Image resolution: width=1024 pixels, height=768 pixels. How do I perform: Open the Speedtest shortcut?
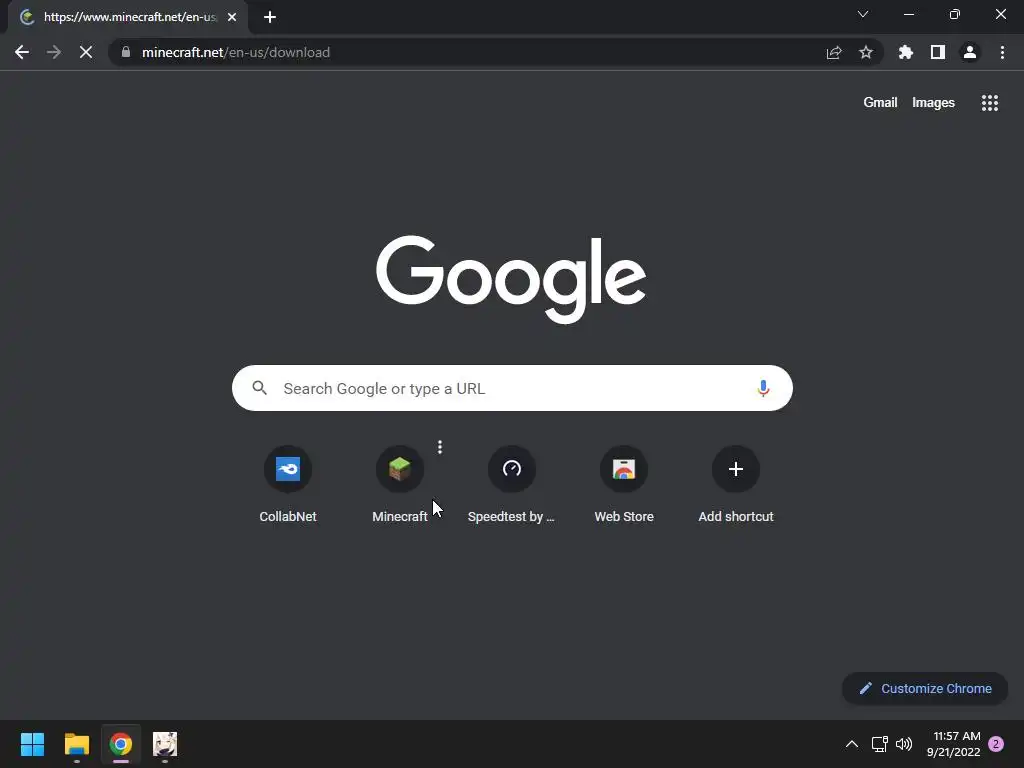click(511, 485)
